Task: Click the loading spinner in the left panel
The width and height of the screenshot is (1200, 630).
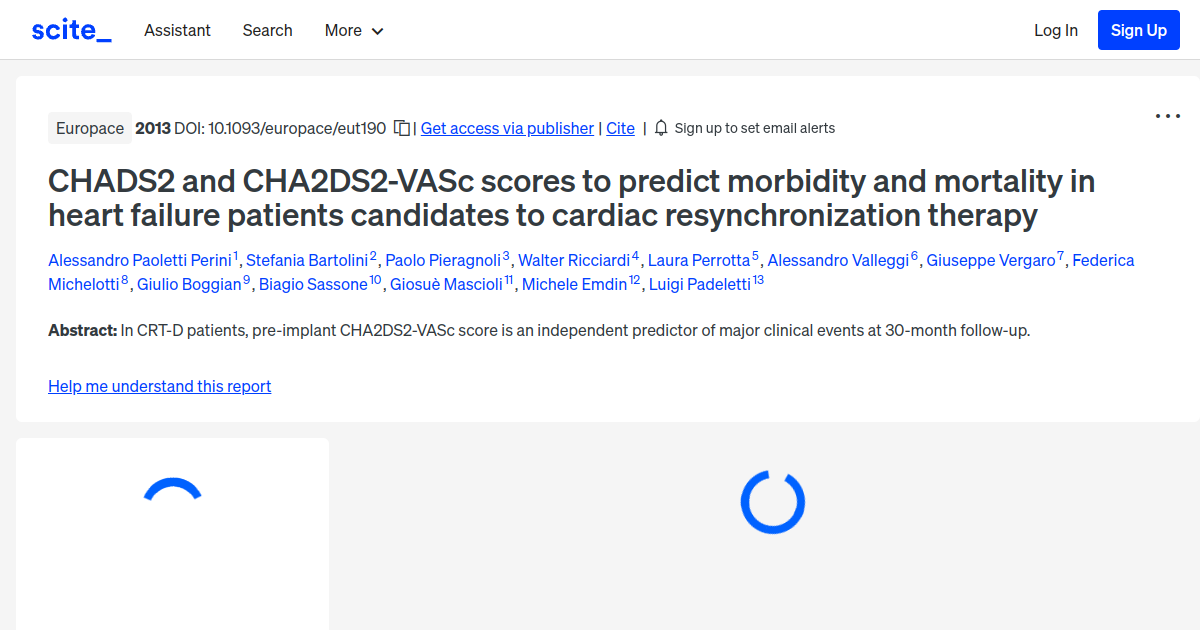Action: (x=172, y=490)
